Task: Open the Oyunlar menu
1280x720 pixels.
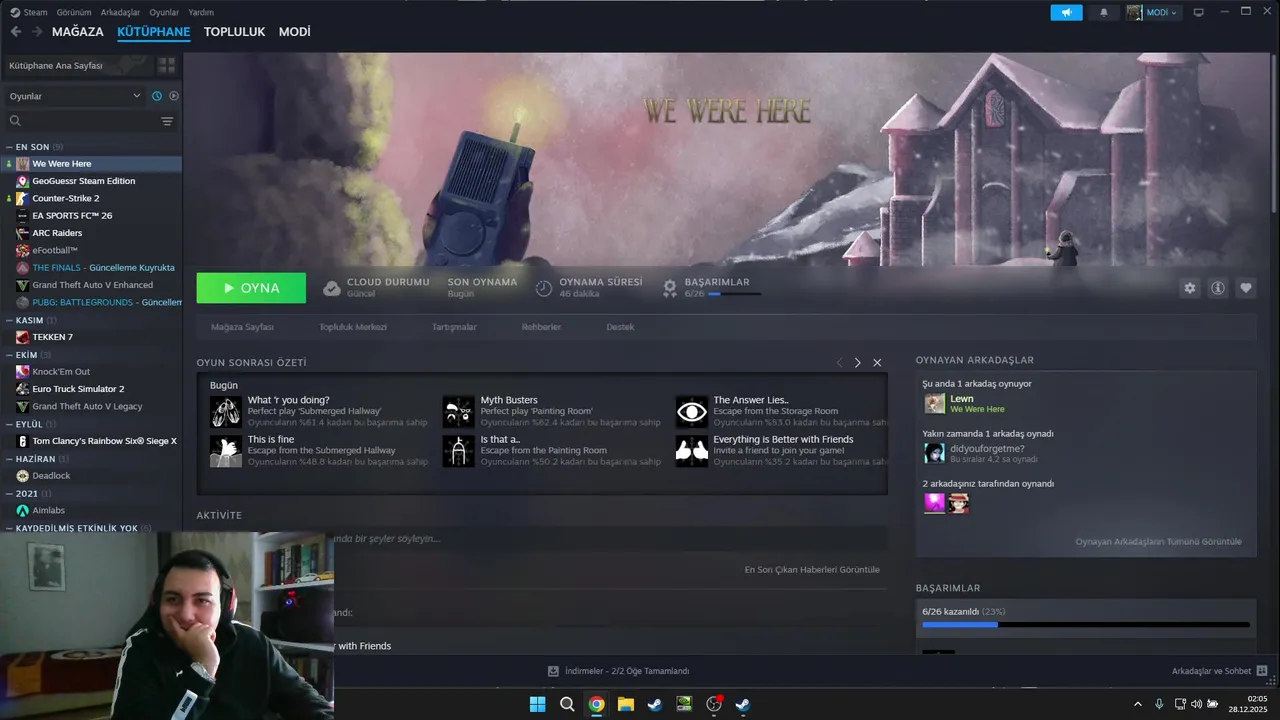Action: (x=164, y=12)
